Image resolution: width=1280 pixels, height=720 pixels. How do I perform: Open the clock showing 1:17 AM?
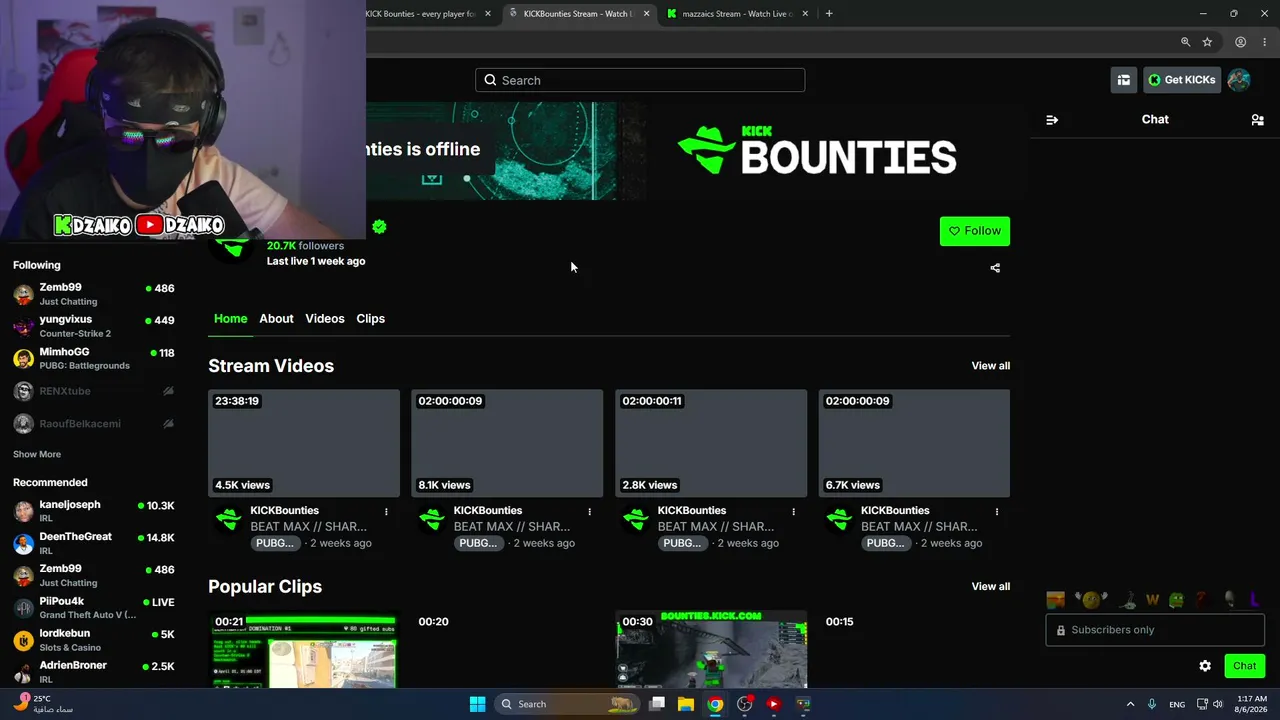pos(1251,704)
